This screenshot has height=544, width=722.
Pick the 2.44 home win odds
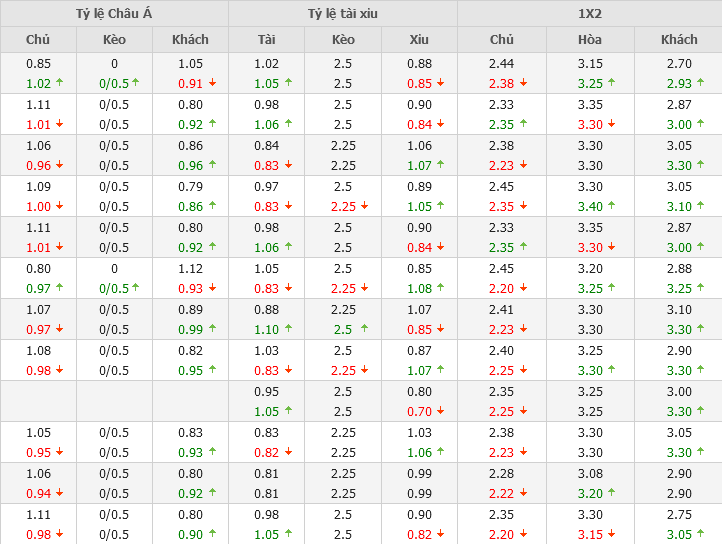click(x=502, y=65)
